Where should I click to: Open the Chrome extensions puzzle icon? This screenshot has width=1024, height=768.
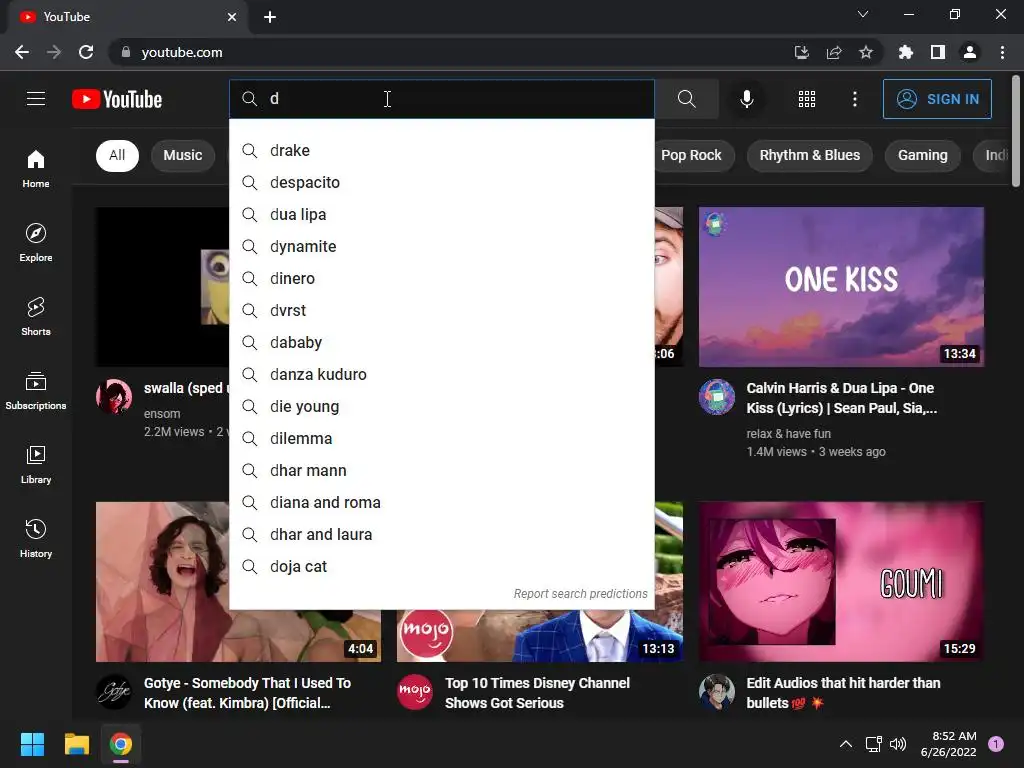coord(905,52)
